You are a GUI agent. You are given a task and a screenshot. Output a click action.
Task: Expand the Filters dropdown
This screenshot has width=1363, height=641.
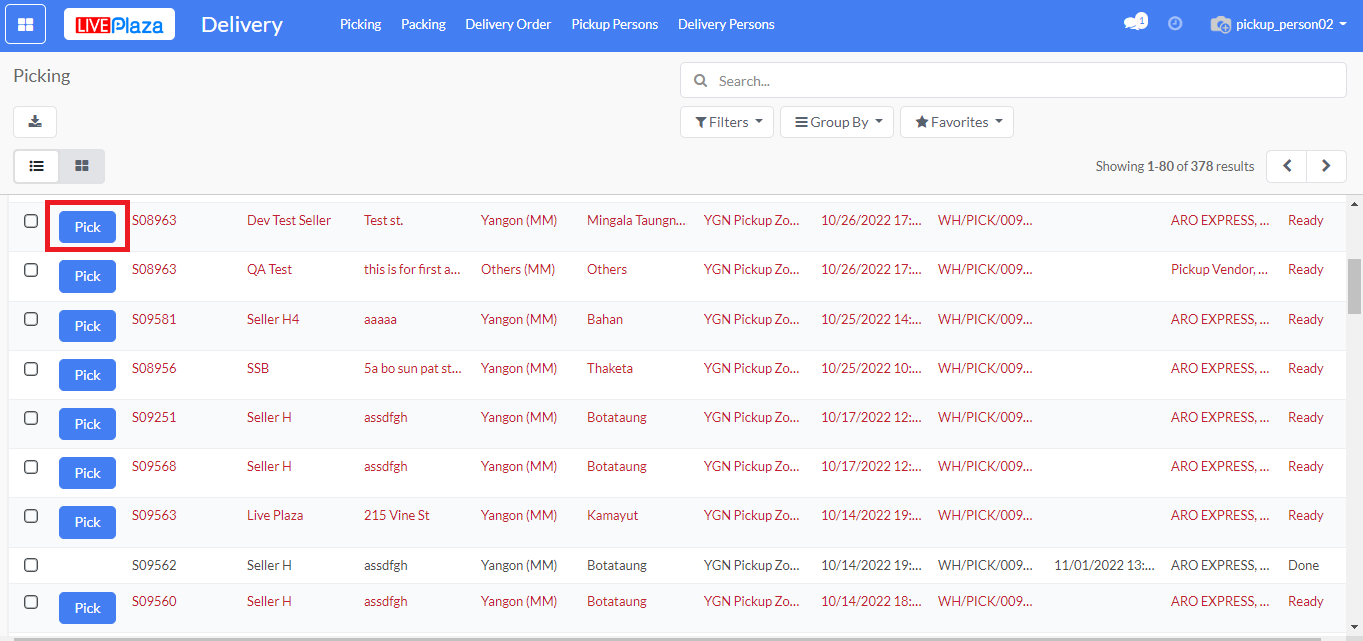click(727, 122)
